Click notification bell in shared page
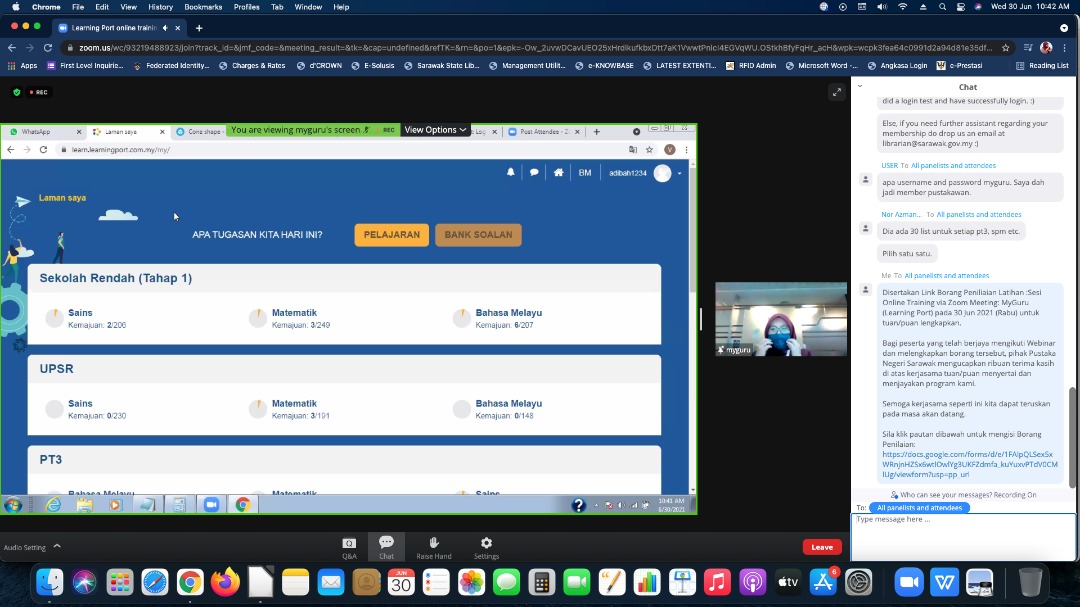Screen dimensions: 1080x607 coord(510,172)
